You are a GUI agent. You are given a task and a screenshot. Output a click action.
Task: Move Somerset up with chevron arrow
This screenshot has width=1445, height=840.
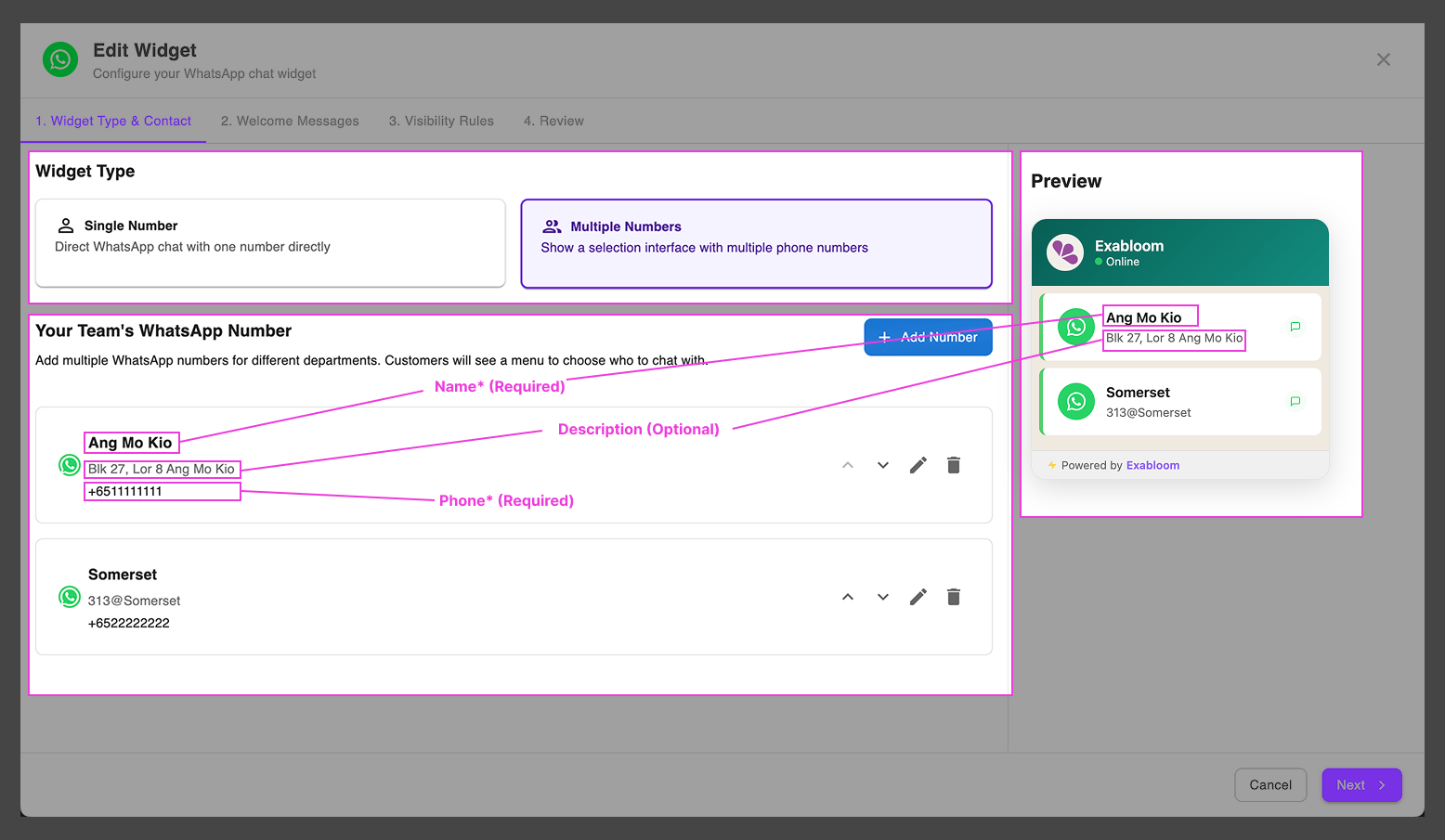[848, 597]
